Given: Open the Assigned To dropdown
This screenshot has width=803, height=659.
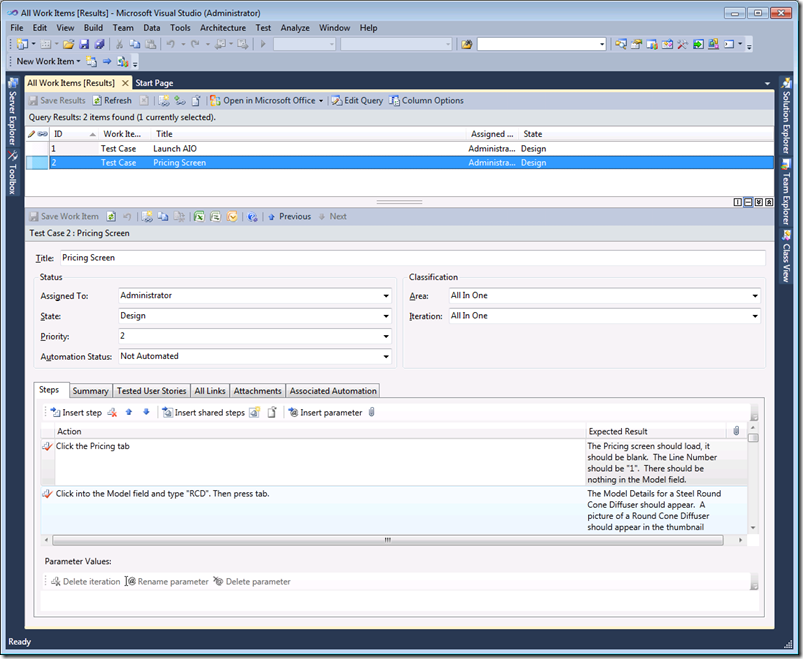Looking at the screenshot, I should click(x=386, y=296).
